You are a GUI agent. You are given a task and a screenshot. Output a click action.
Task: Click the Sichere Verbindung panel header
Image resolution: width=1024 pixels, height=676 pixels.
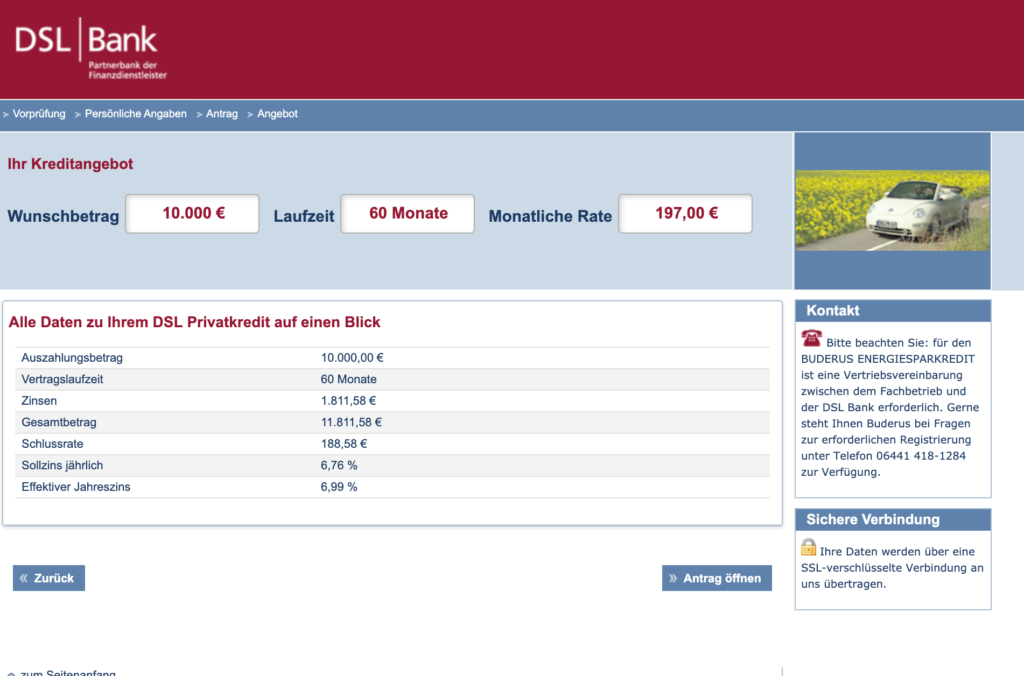coord(893,520)
